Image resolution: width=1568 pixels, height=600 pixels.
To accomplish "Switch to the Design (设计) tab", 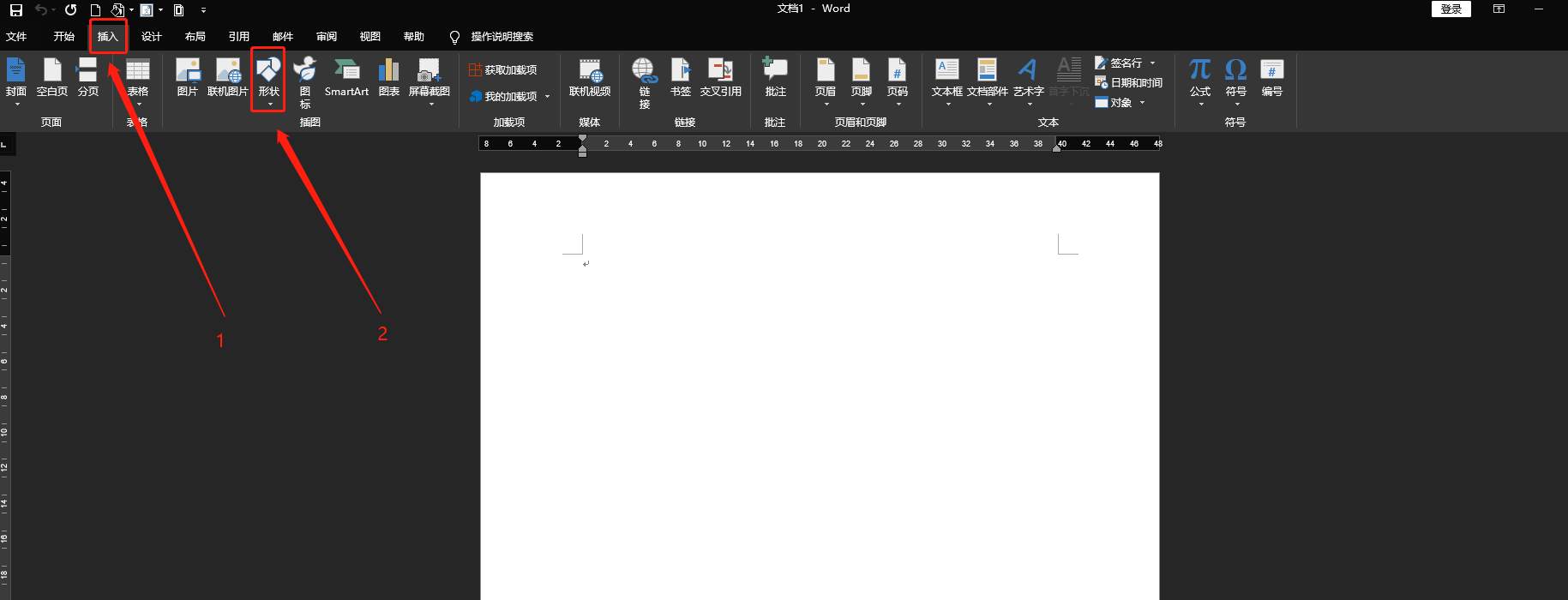I will pyautogui.click(x=152, y=37).
